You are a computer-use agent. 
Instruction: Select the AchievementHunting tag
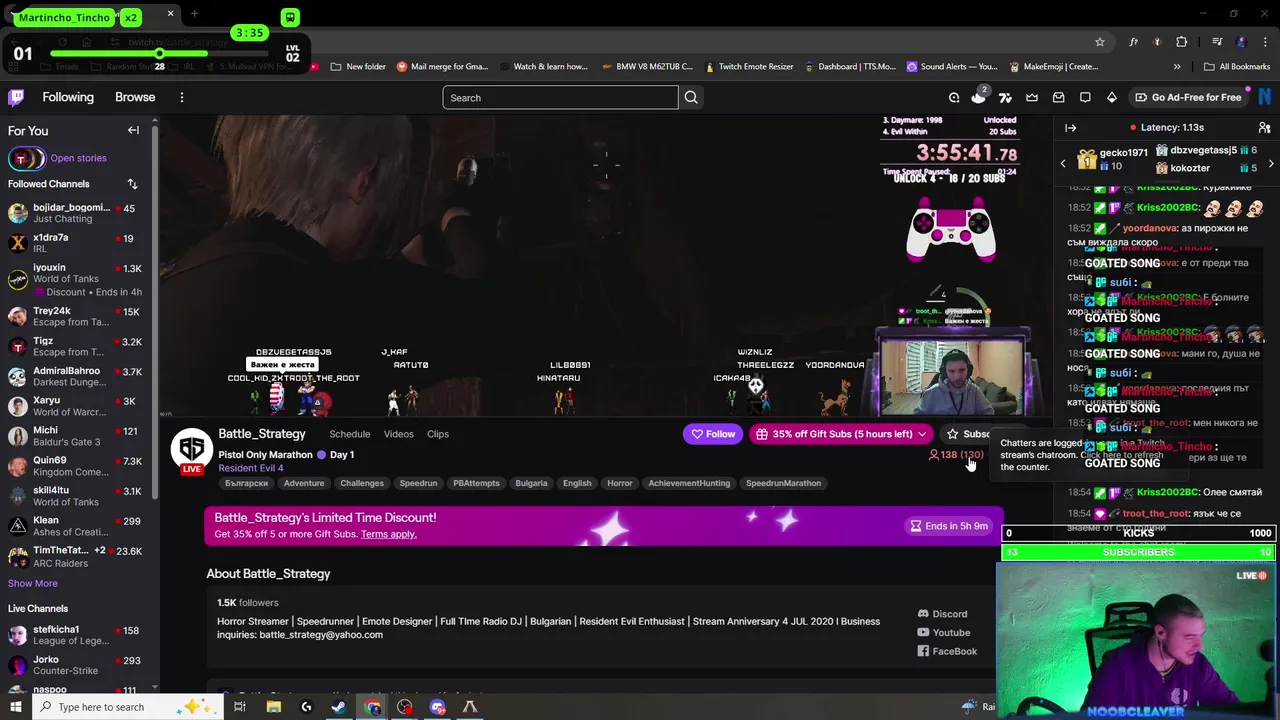click(x=689, y=483)
